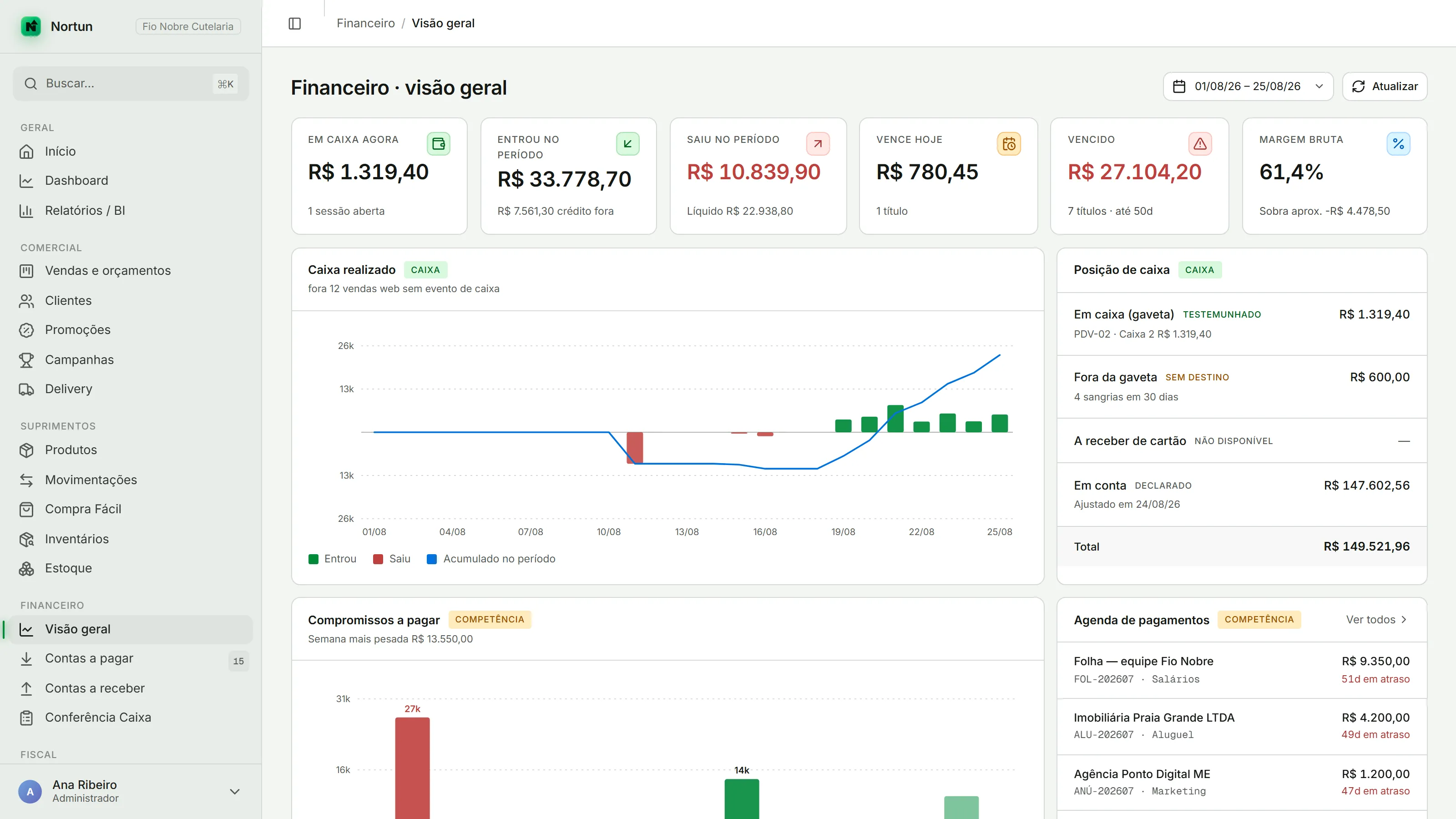The height and width of the screenshot is (819, 1456).
Task: Open the date range 01/08/26 – 25/08/26 dropdown
Action: click(x=1248, y=86)
